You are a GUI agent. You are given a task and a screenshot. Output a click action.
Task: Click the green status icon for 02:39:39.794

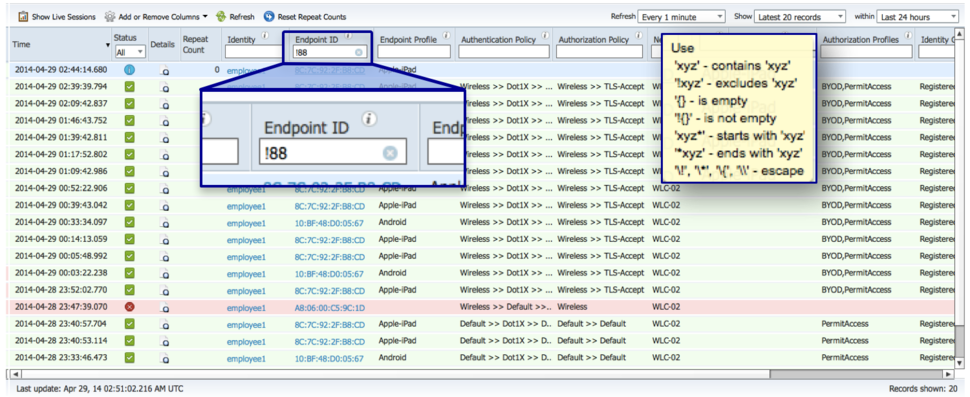coord(129,87)
